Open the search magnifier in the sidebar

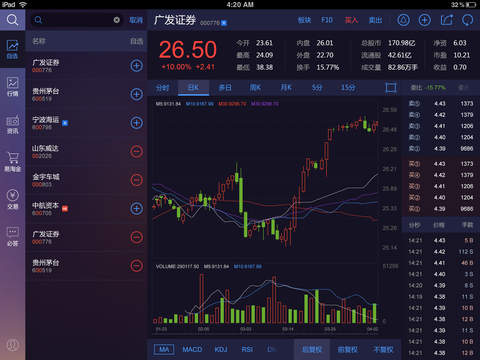coord(12,20)
